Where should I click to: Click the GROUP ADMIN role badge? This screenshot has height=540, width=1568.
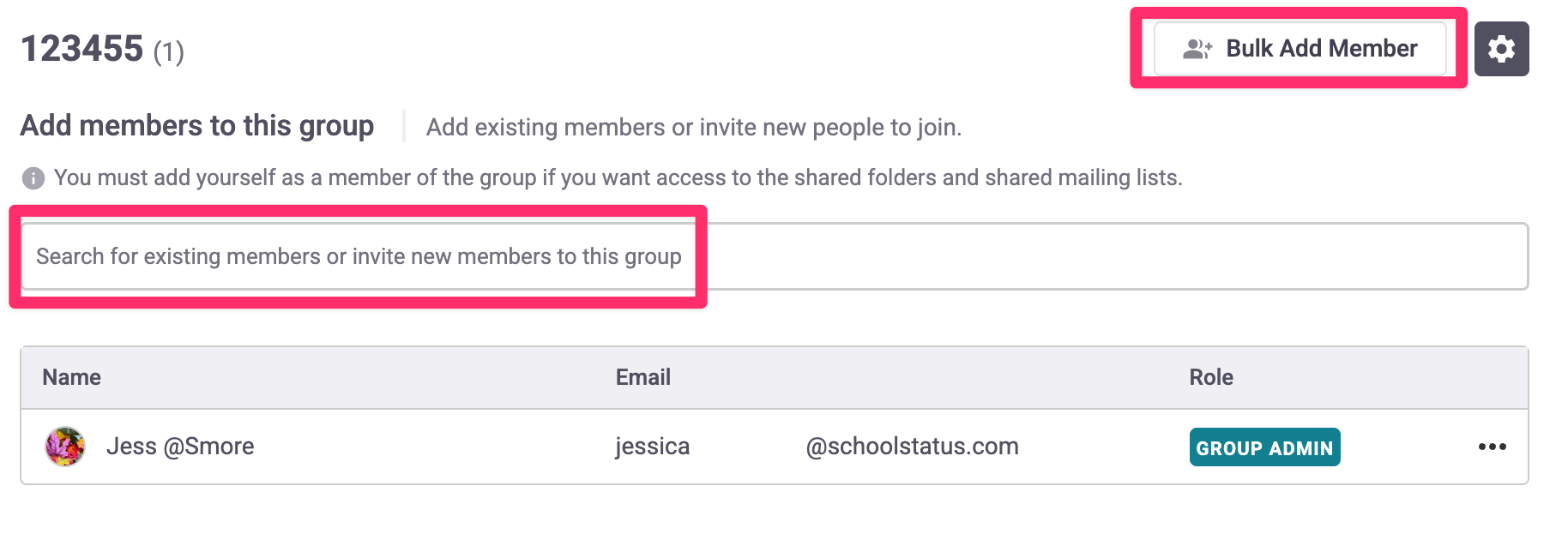pos(1264,447)
